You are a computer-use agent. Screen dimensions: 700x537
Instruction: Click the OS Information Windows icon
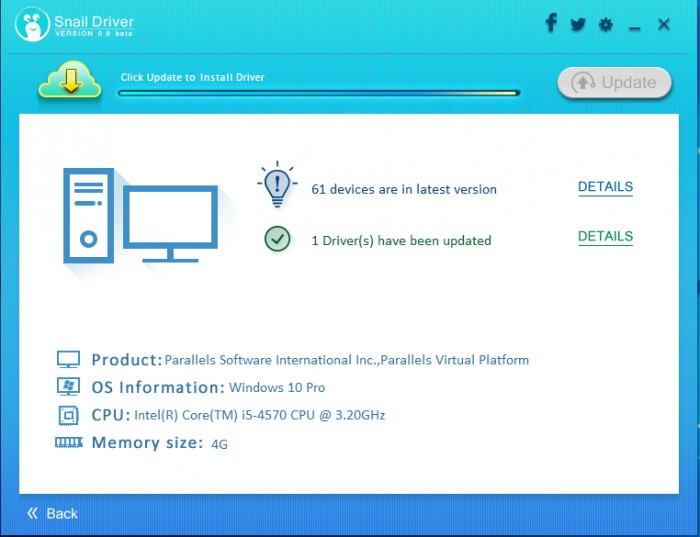[68, 387]
